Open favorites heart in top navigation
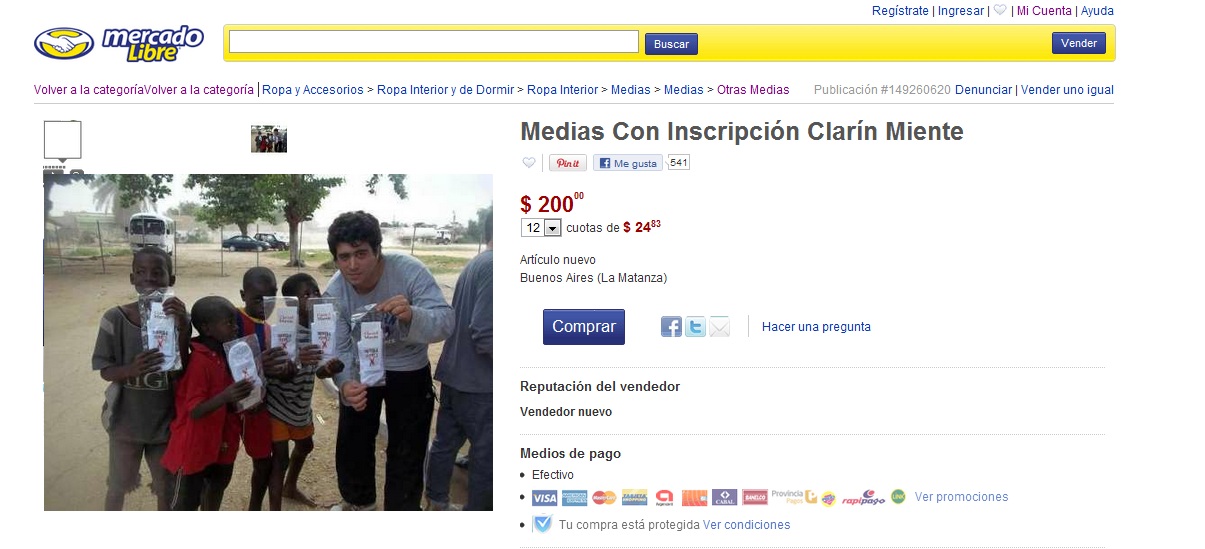1205x549 pixels. tap(1000, 11)
